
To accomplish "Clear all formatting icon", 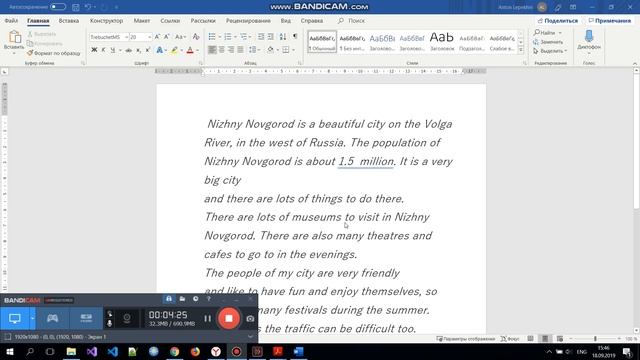I will click(196, 37).
